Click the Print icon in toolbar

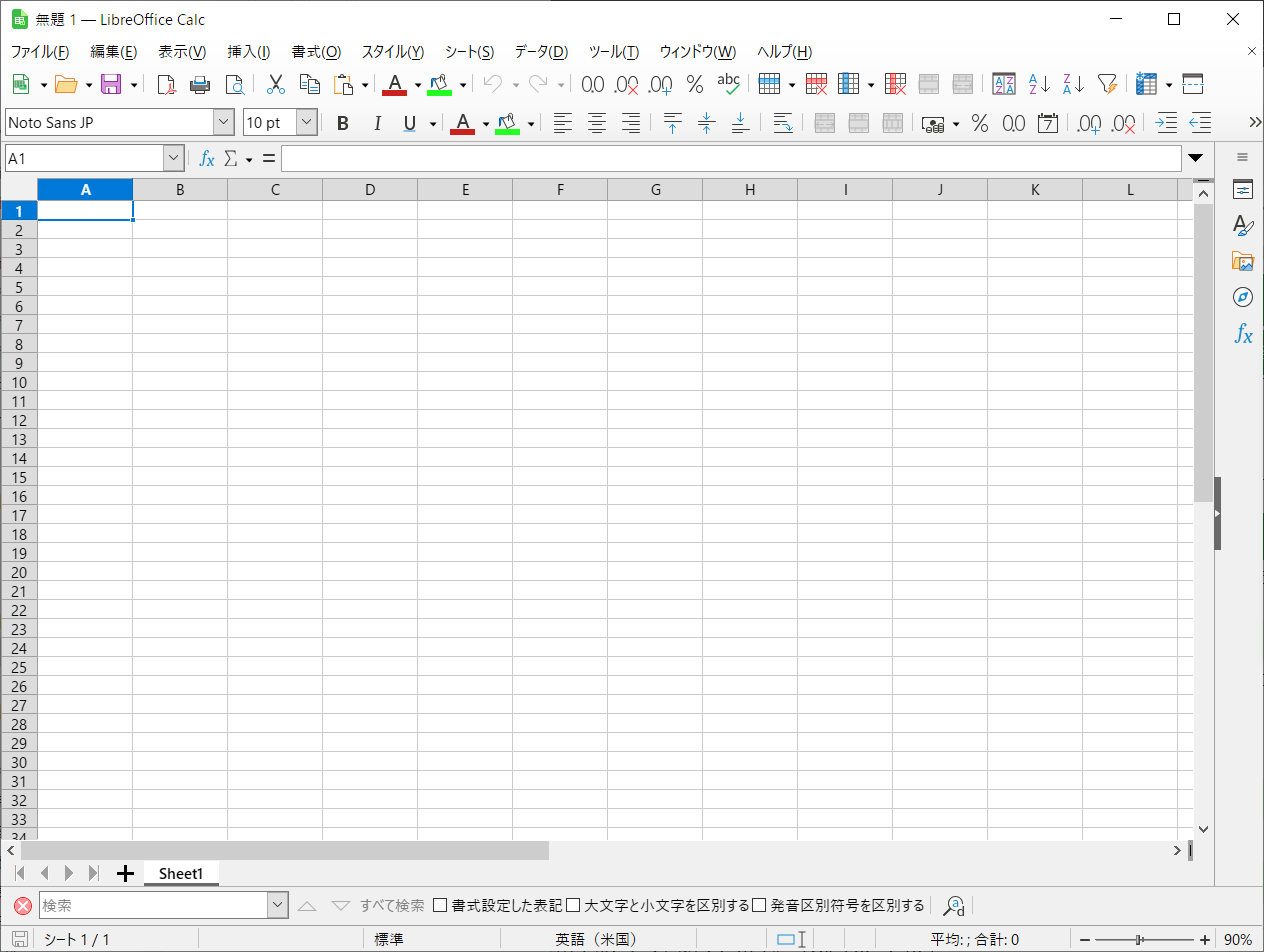click(200, 85)
